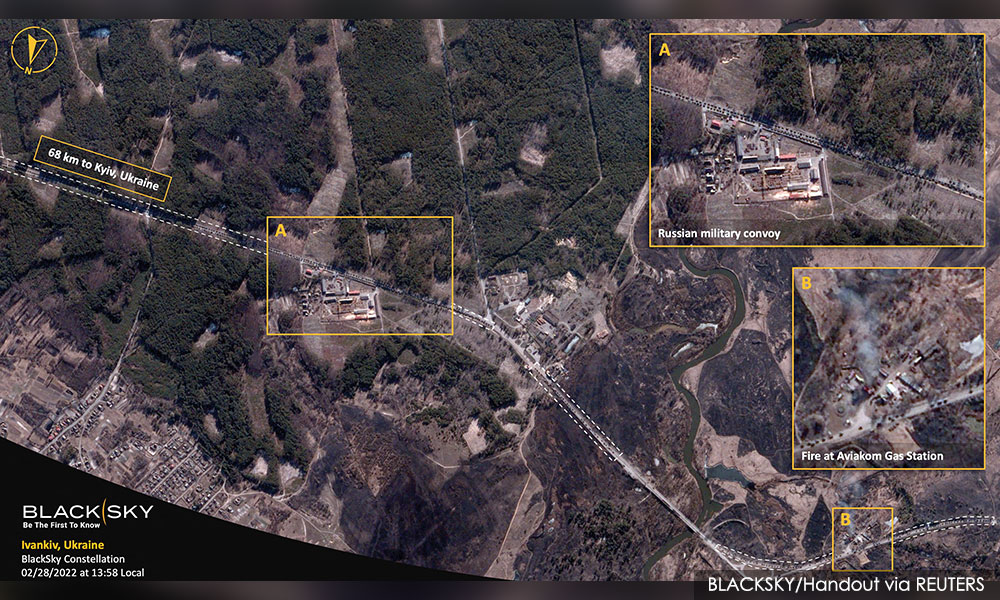Image resolution: width=1000 pixels, height=600 pixels.
Task: Click the north compass arrow icon
Action: click(34, 50)
